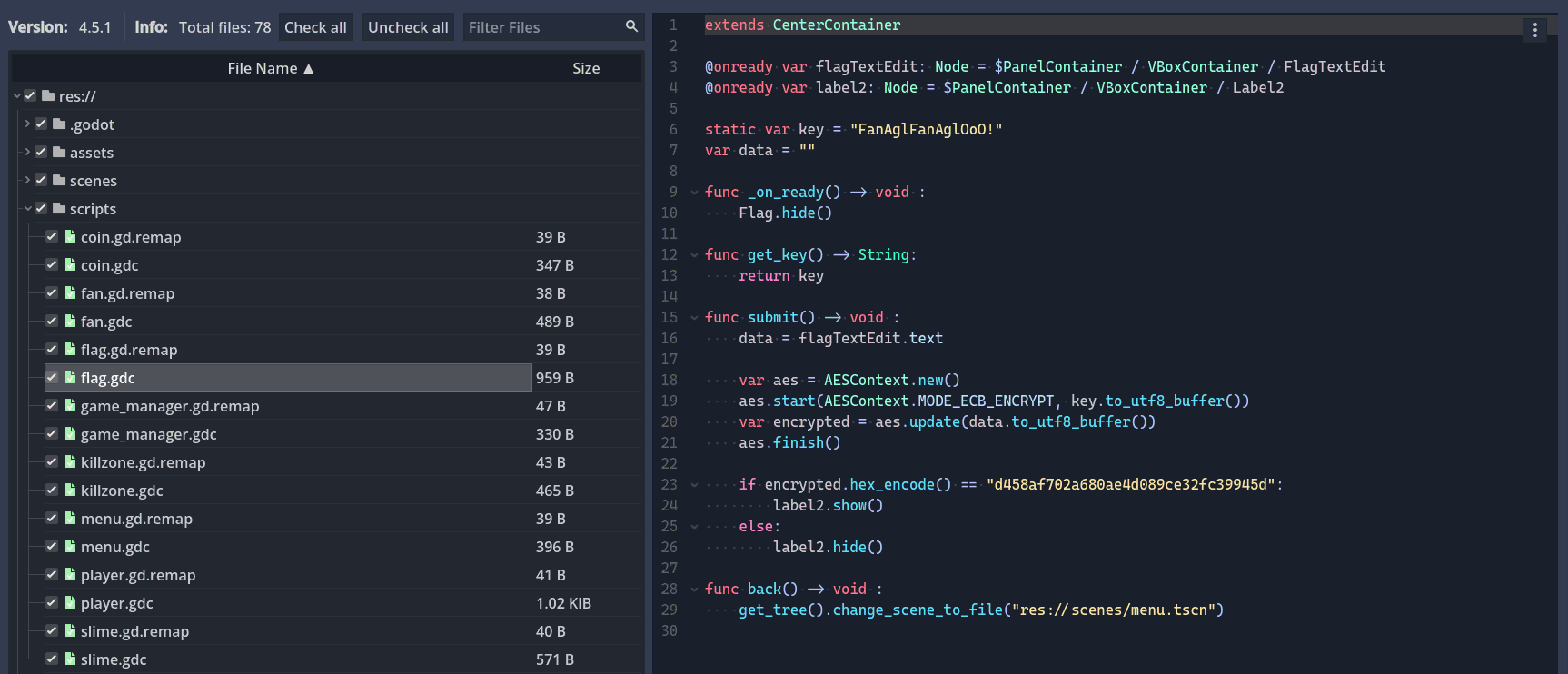This screenshot has height=674, width=1568.
Task: Sort by the File Name column header
Action: click(270, 68)
